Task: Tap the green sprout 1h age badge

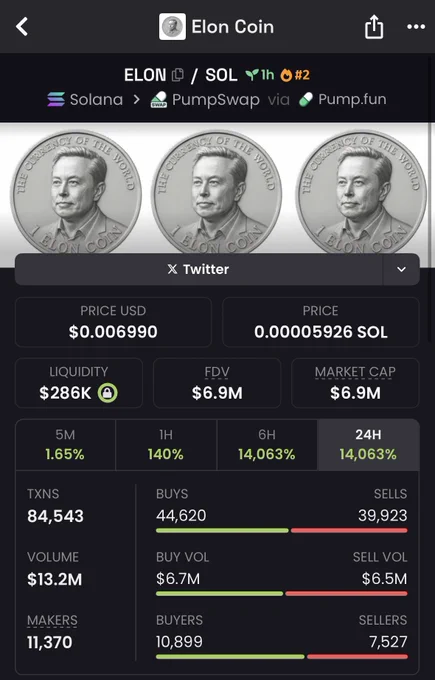Action: point(260,75)
